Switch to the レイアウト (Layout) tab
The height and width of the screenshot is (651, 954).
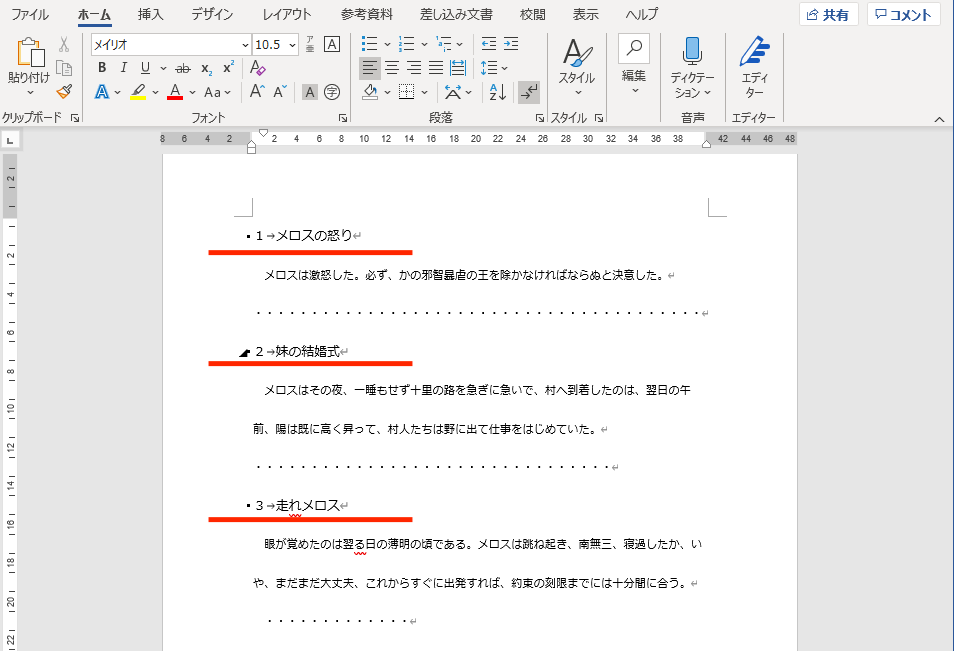(x=287, y=14)
